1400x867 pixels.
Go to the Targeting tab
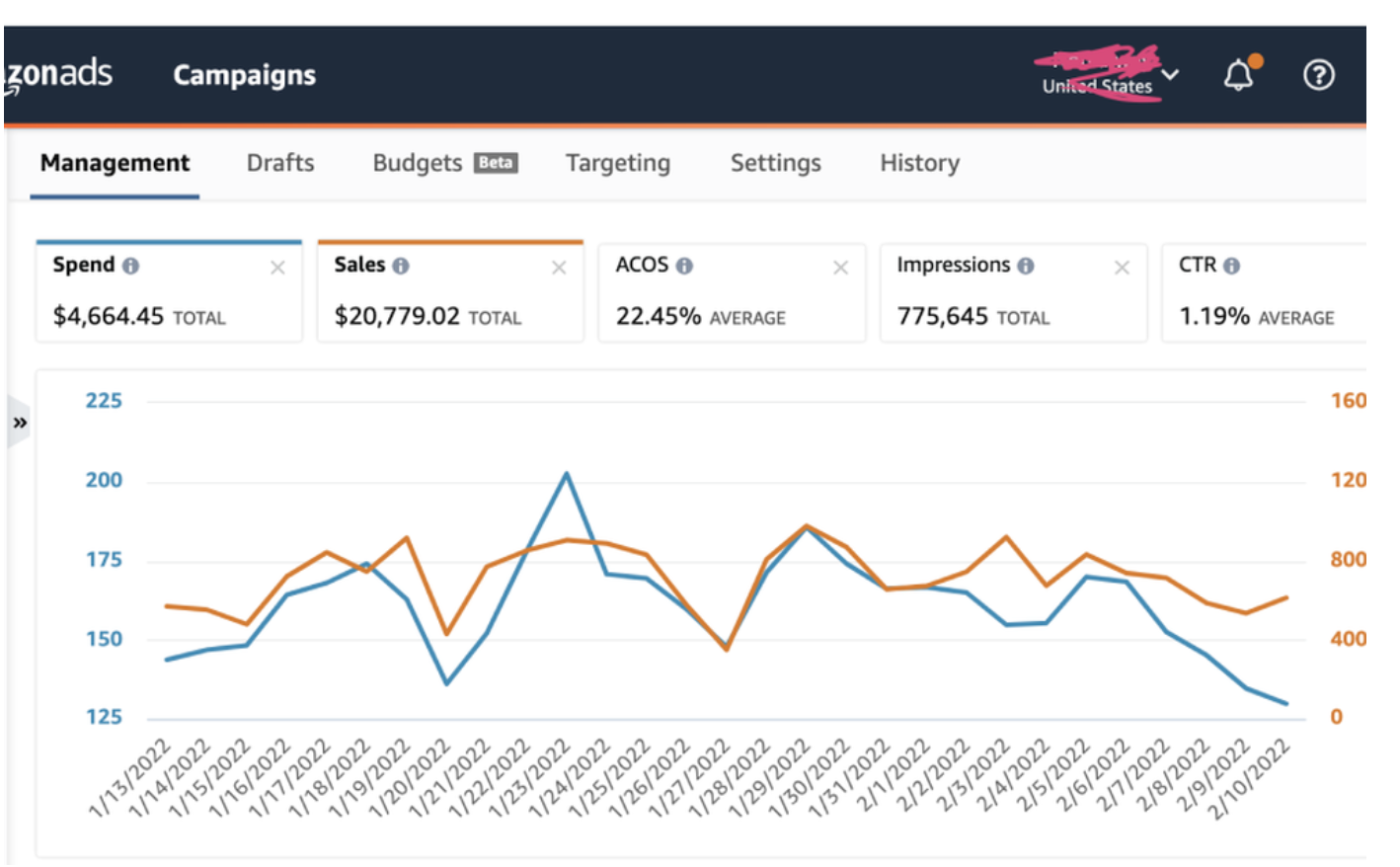618,163
